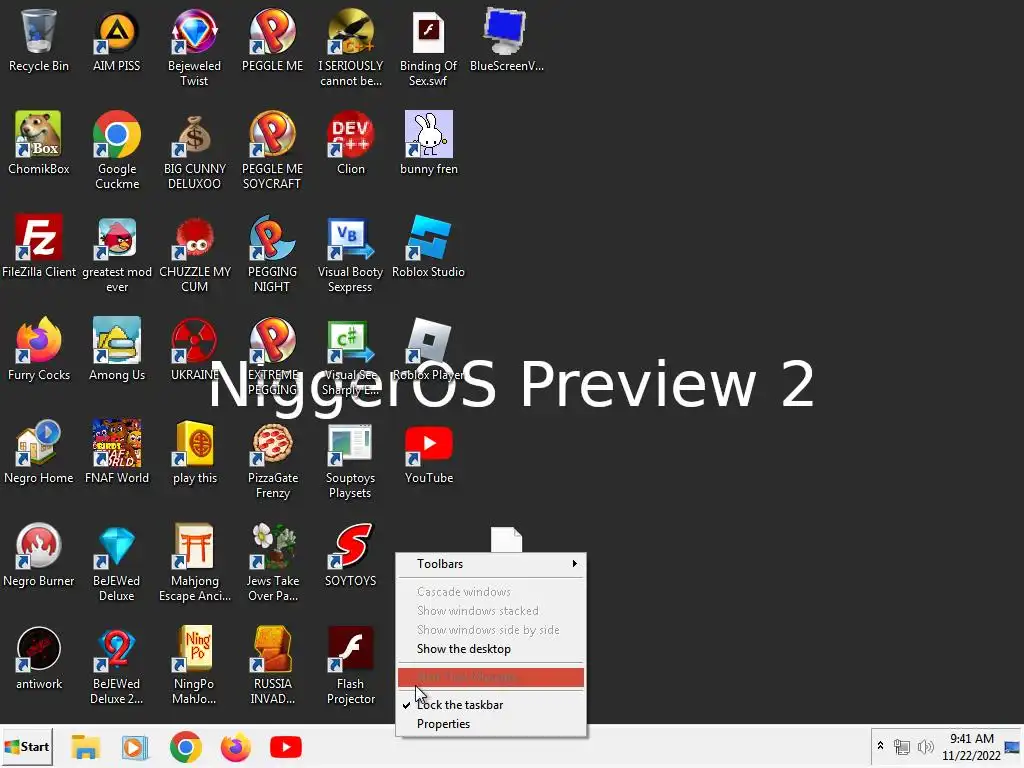Image resolution: width=1024 pixels, height=768 pixels.
Task: Open the I SERIOUSLY cannot be... shortcut
Action: tap(351, 47)
